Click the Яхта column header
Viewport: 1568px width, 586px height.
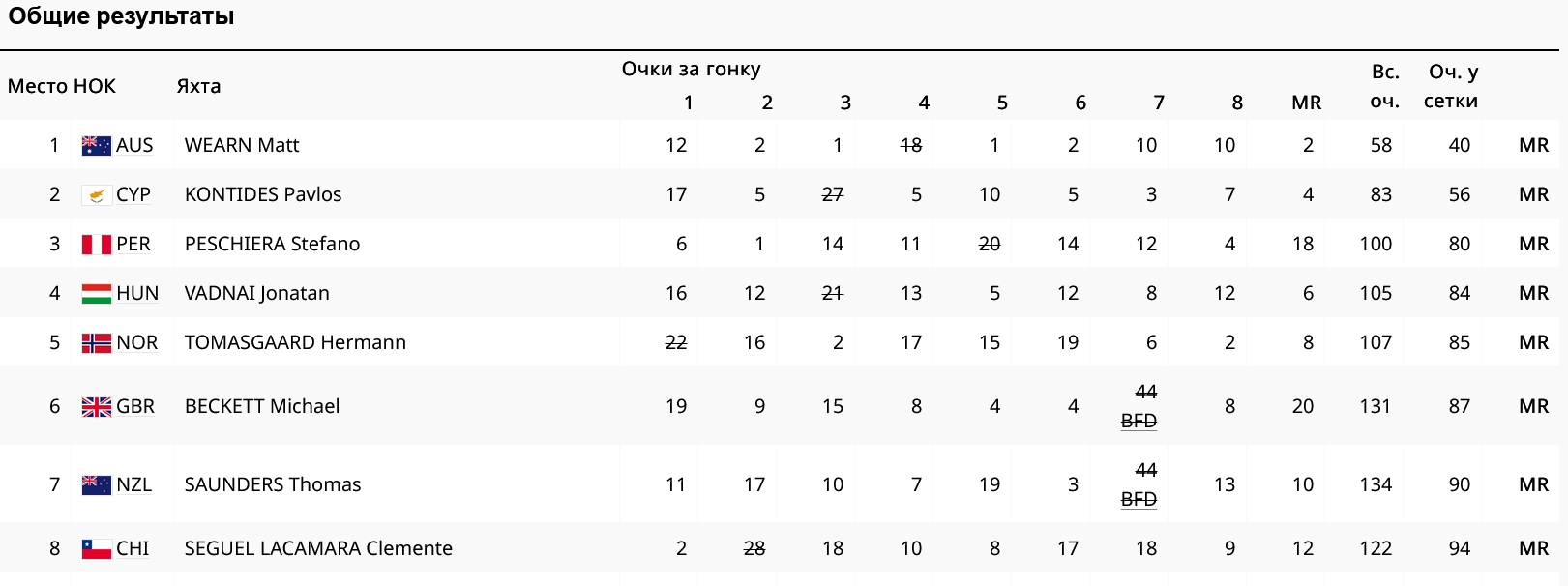(198, 87)
